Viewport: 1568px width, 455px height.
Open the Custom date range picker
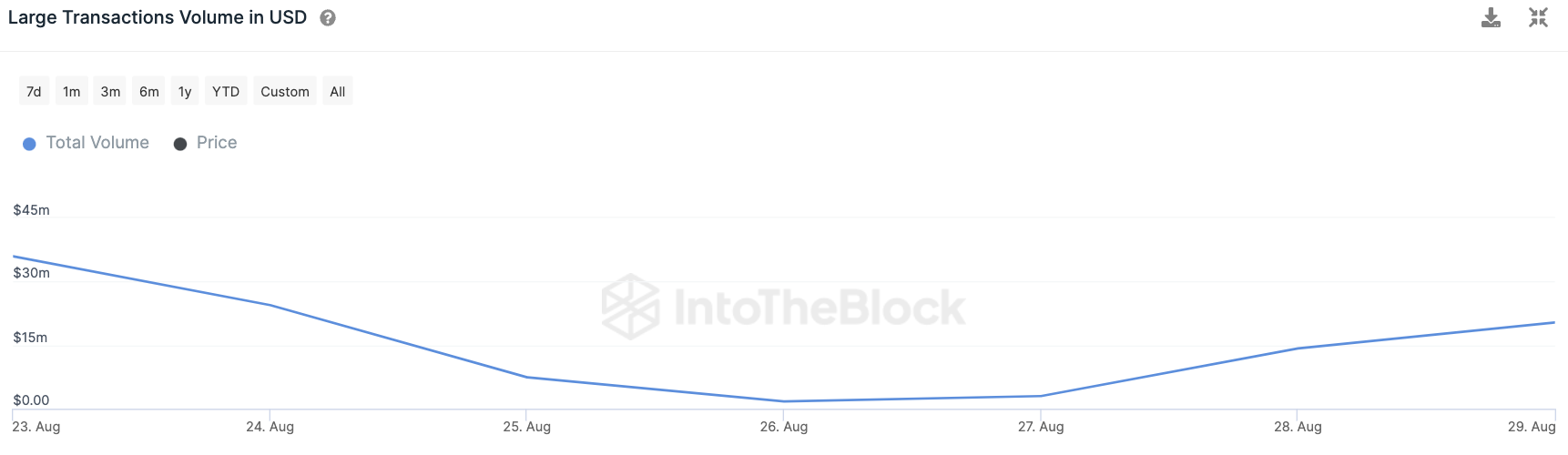pos(285,91)
